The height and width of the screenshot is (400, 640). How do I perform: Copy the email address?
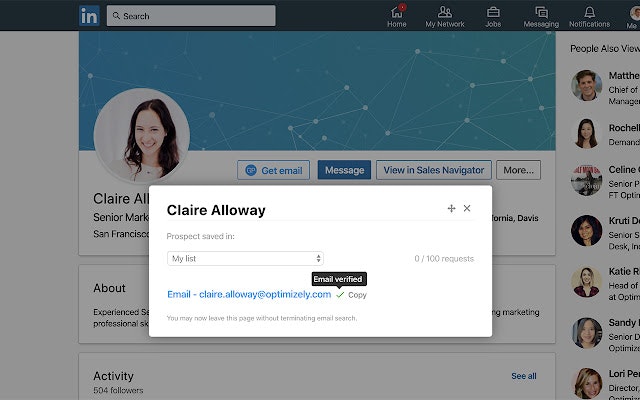[357, 295]
